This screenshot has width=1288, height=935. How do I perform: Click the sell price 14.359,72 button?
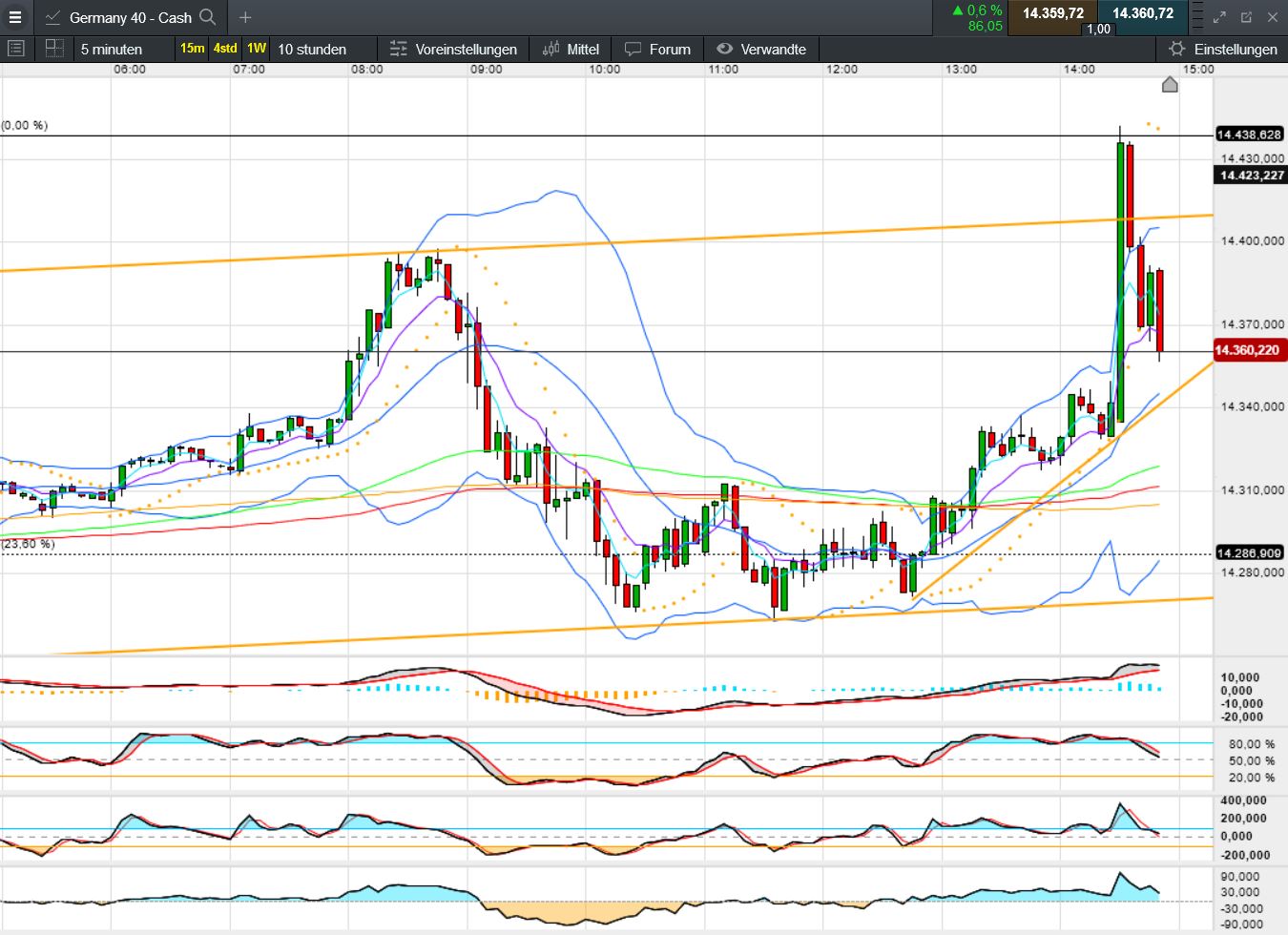[x=1052, y=13]
